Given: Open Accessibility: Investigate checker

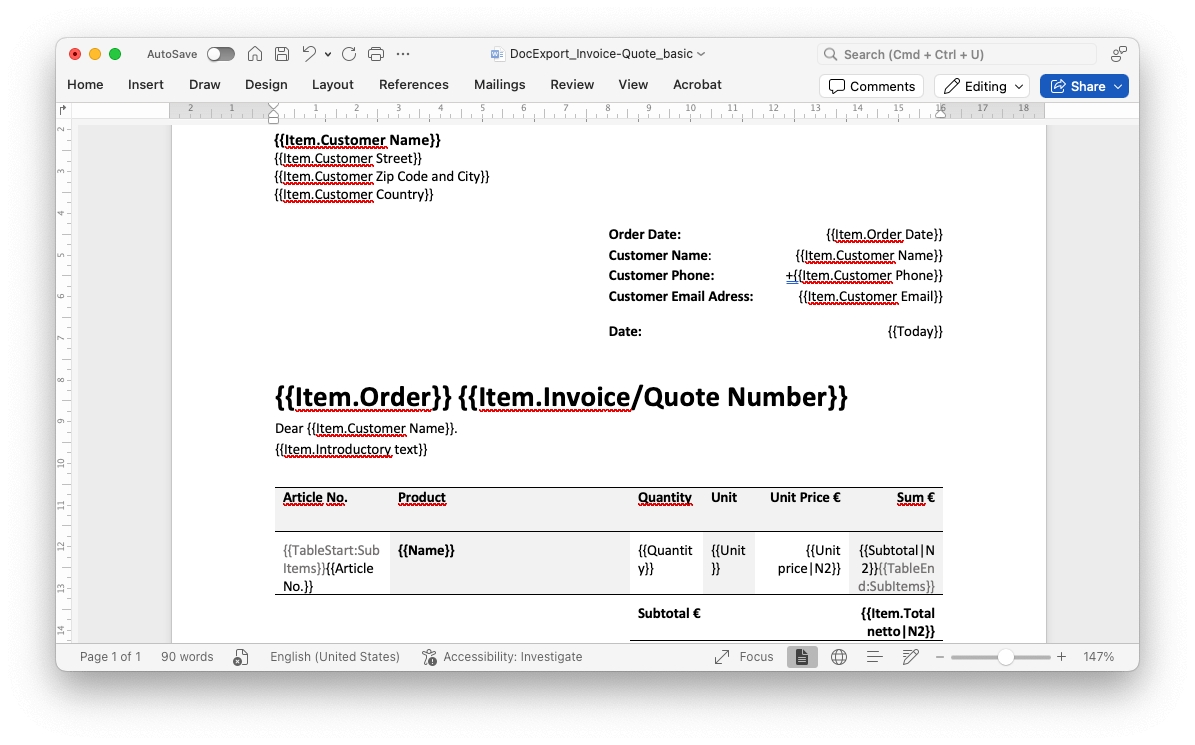Looking at the screenshot, I should point(502,657).
